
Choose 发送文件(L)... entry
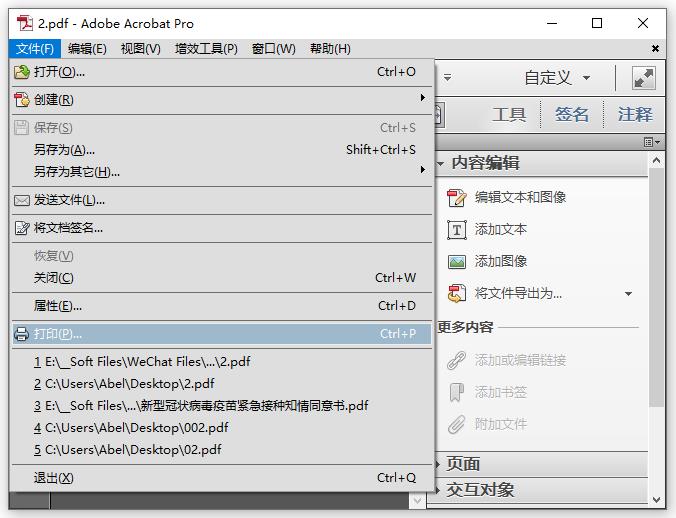click(x=222, y=200)
